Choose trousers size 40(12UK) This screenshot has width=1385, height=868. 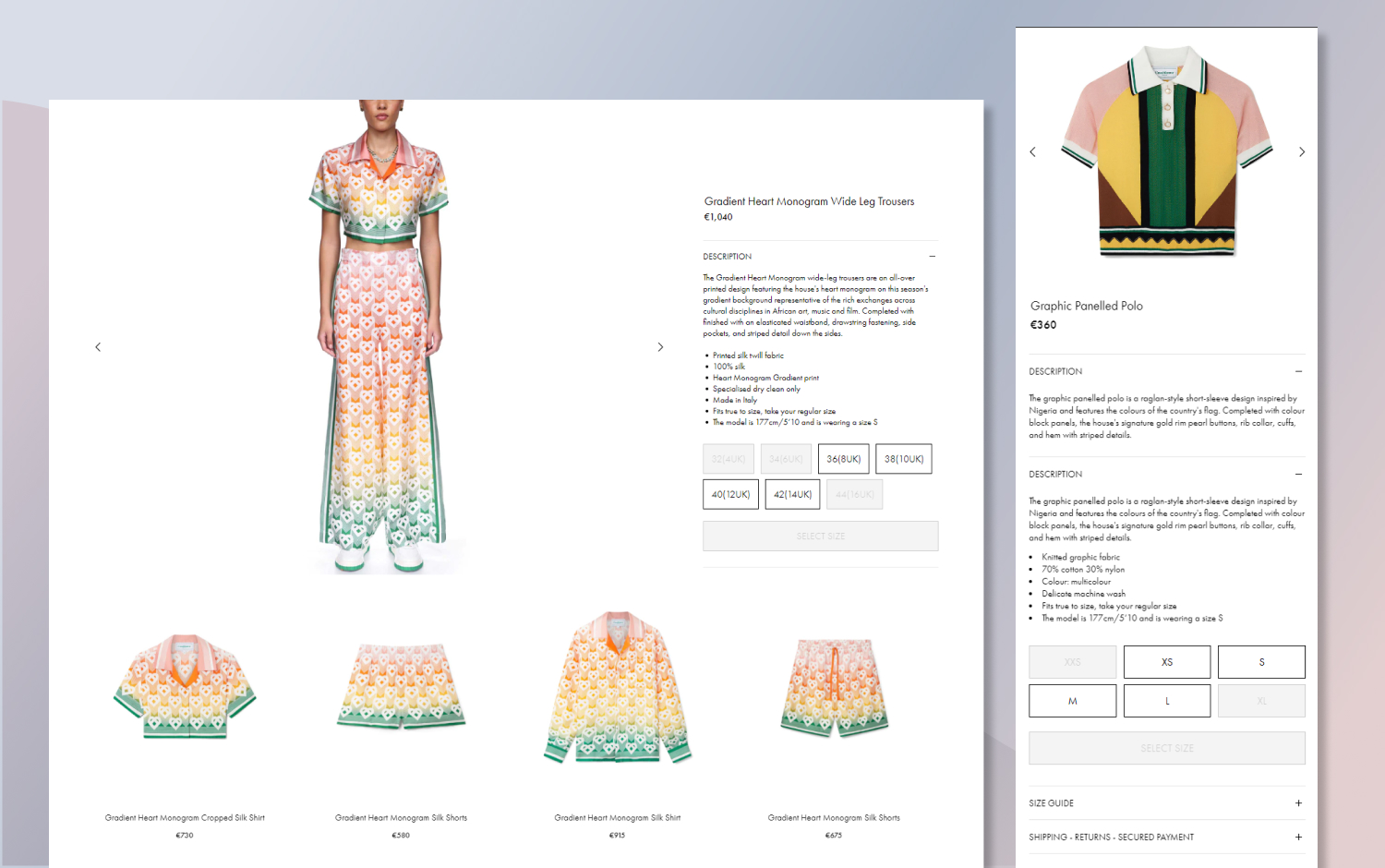pos(730,494)
